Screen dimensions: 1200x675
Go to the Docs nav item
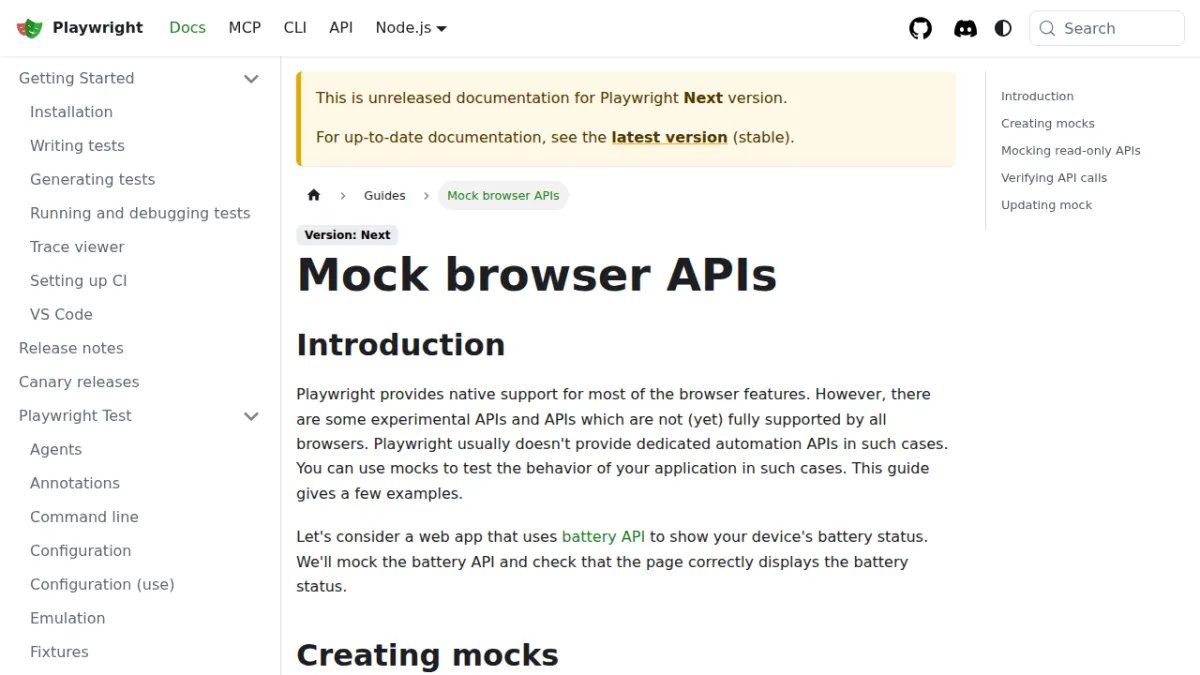tap(187, 28)
